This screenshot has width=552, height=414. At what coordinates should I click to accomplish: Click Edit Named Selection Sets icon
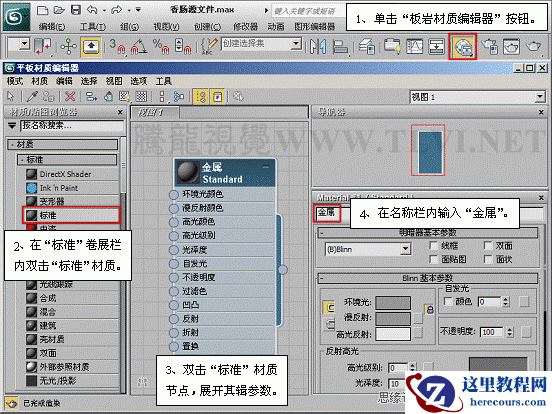[x=209, y=46]
